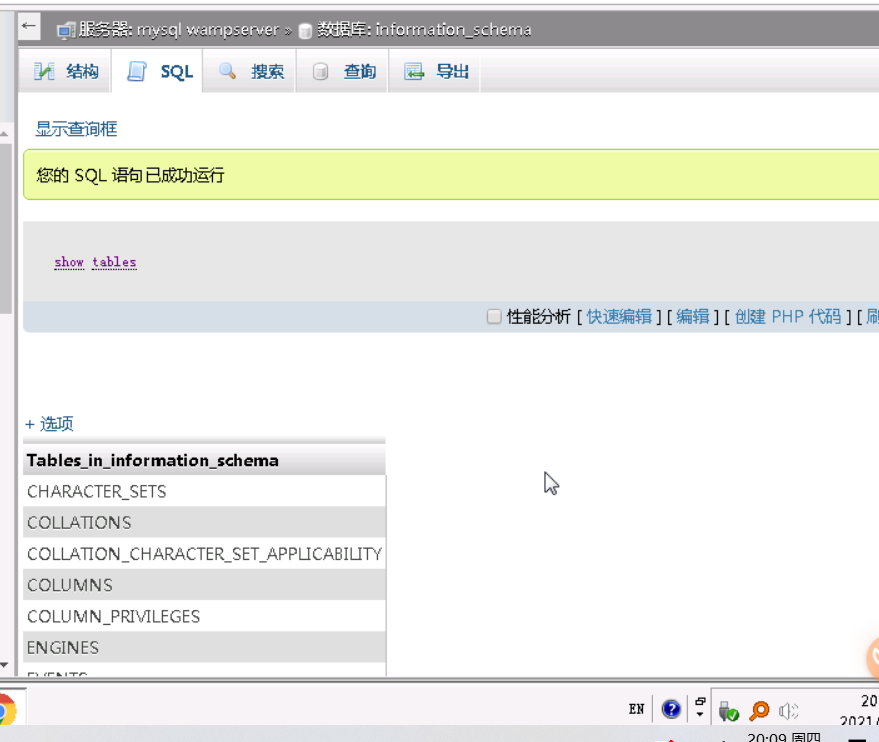
Task: Open the 导出 (Export) tab
Action: 434,71
